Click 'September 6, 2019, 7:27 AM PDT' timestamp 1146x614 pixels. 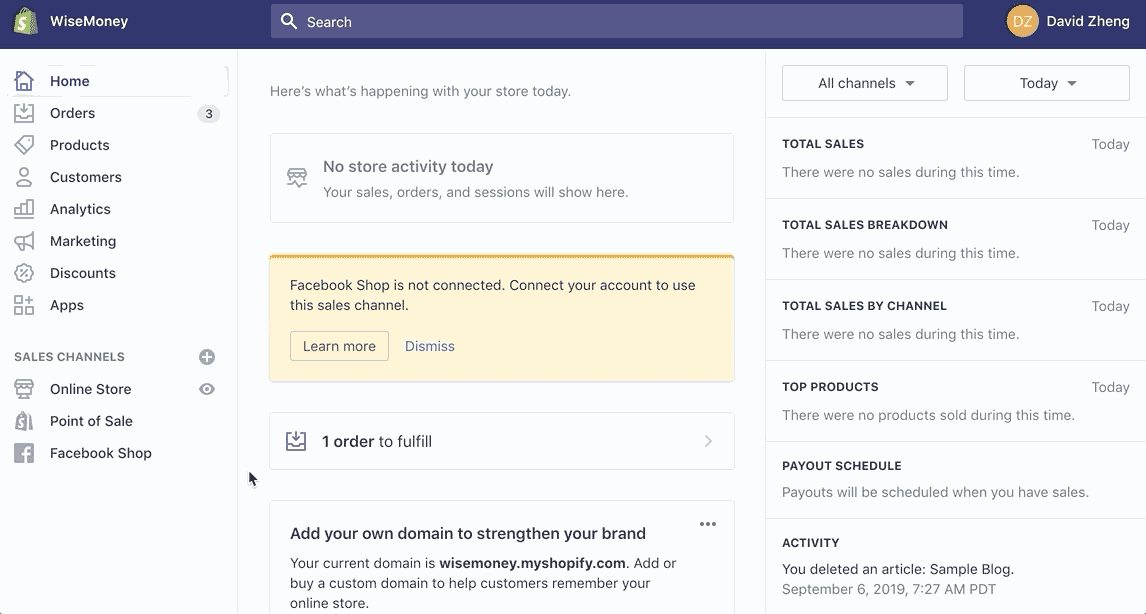[x=889, y=589]
